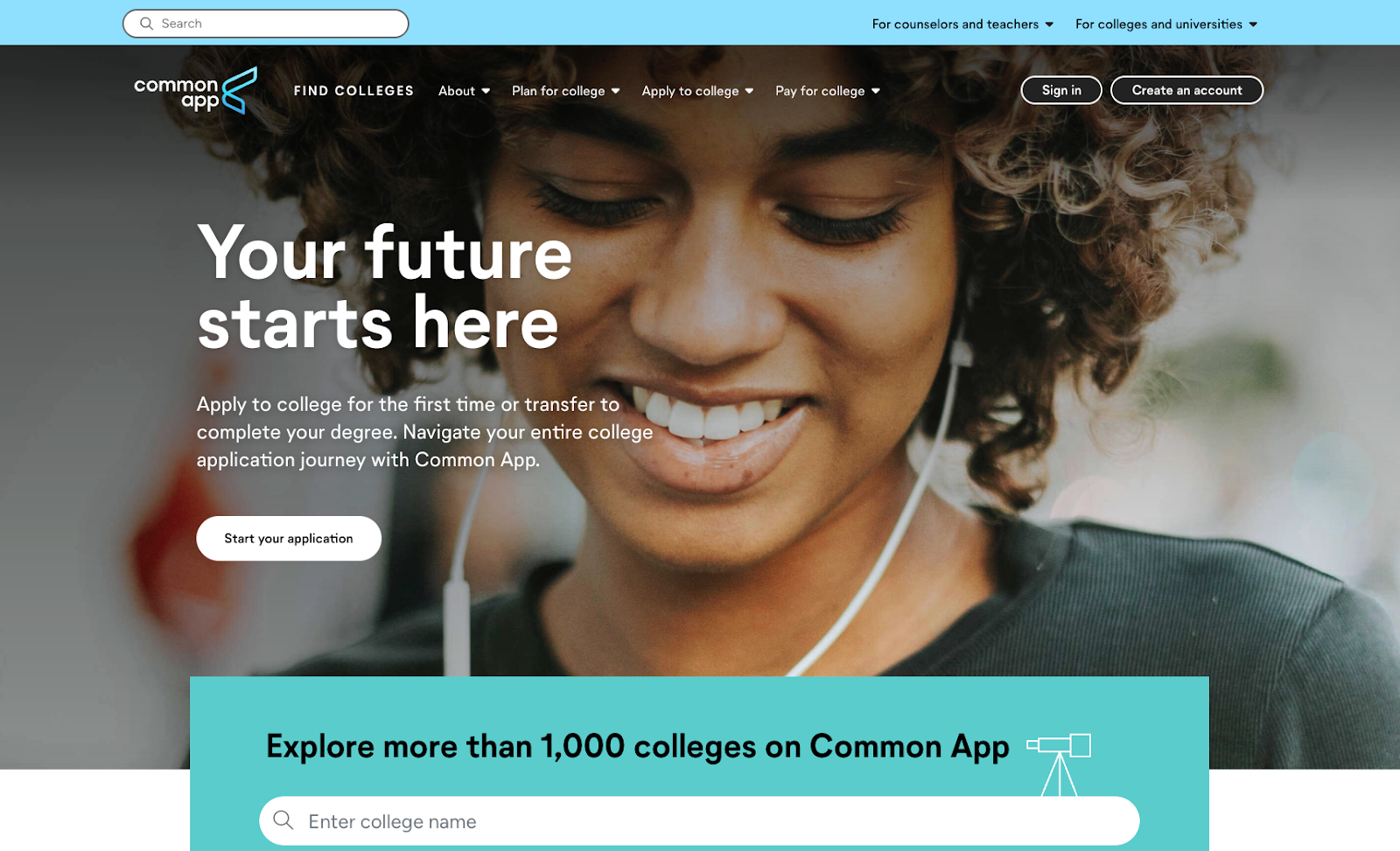Click Create an account button

tap(1186, 90)
